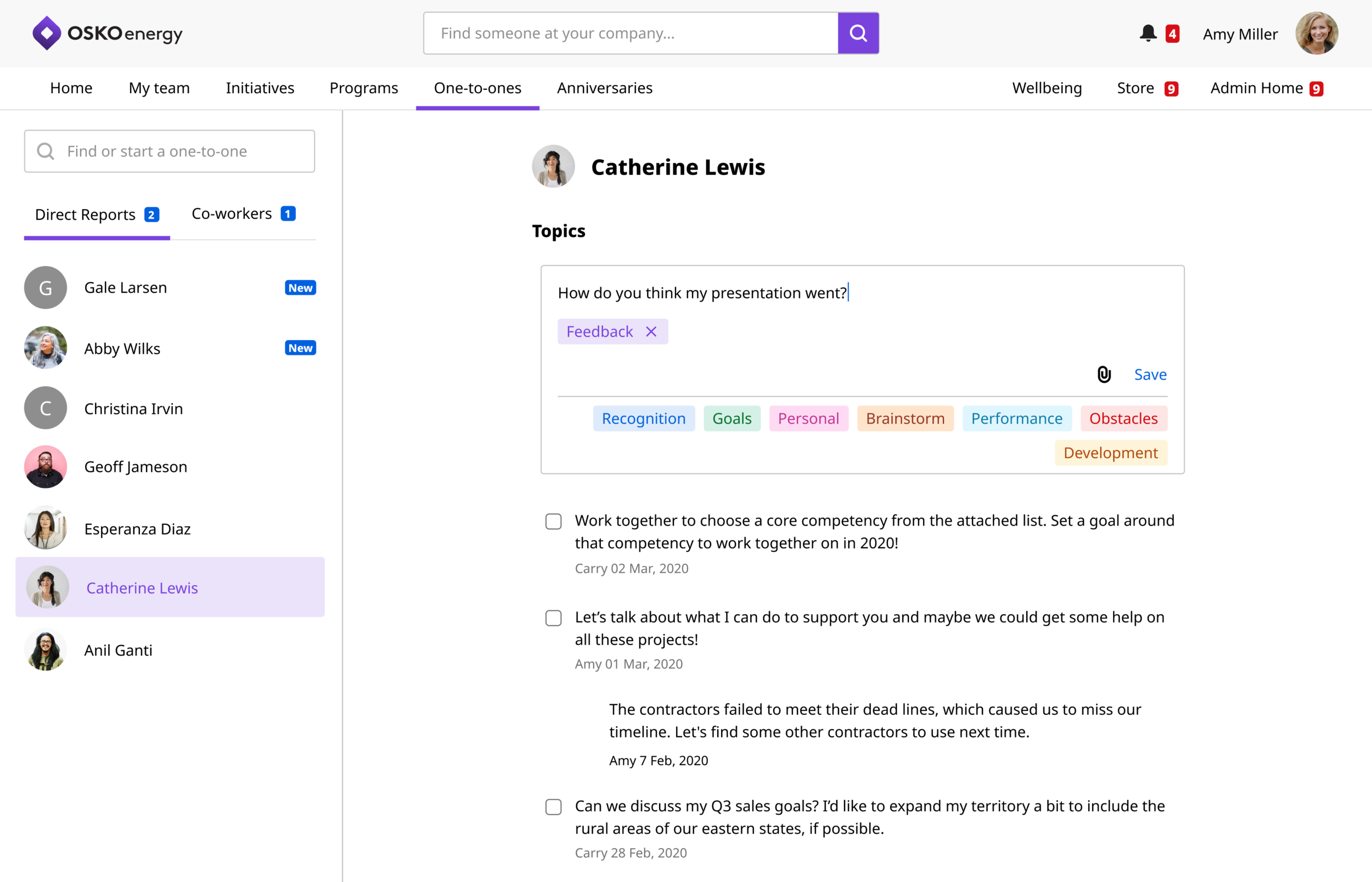The width and height of the screenshot is (1372, 882).
Task: Click Geoff Jameson's avatar photo
Action: (45, 467)
